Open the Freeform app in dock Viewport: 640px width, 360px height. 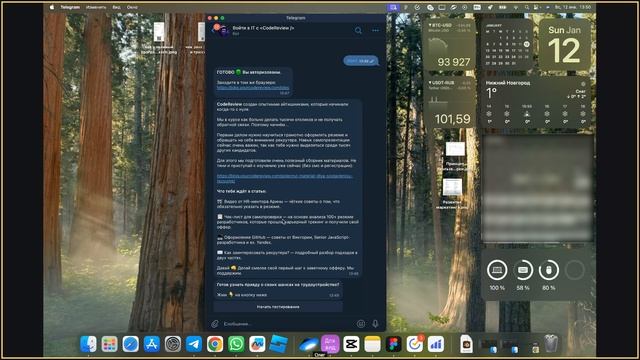click(x=258, y=344)
